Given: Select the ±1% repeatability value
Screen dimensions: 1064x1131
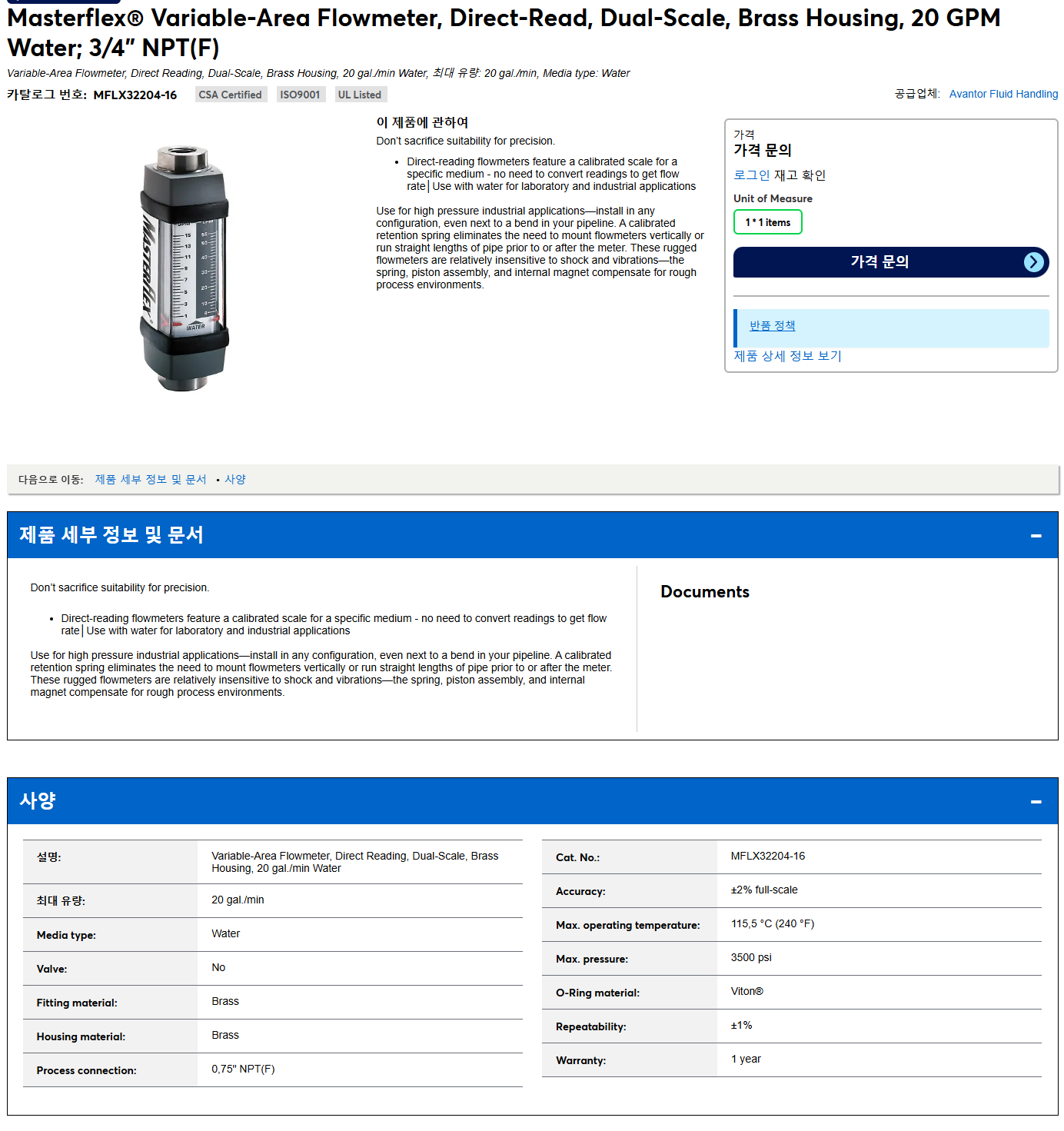Looking at the screenshot, I should pos(742,1026).
